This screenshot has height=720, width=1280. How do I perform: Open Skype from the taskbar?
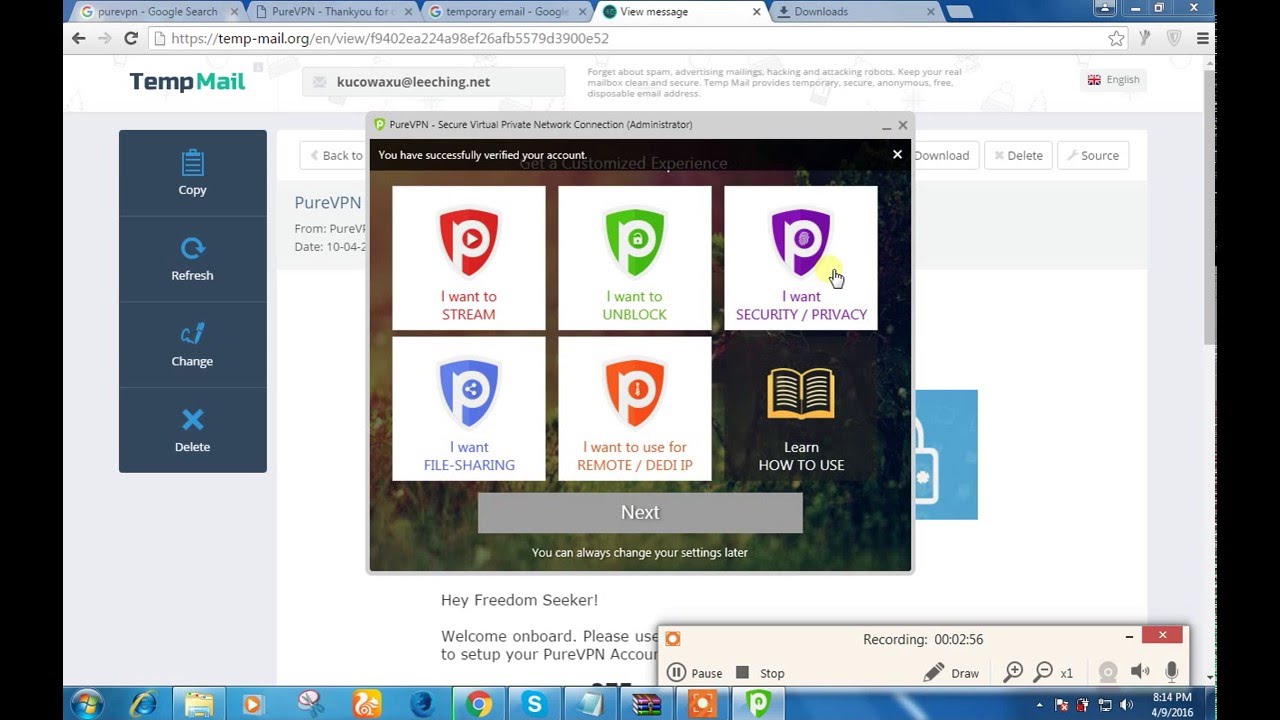click(x=534, y=704)
